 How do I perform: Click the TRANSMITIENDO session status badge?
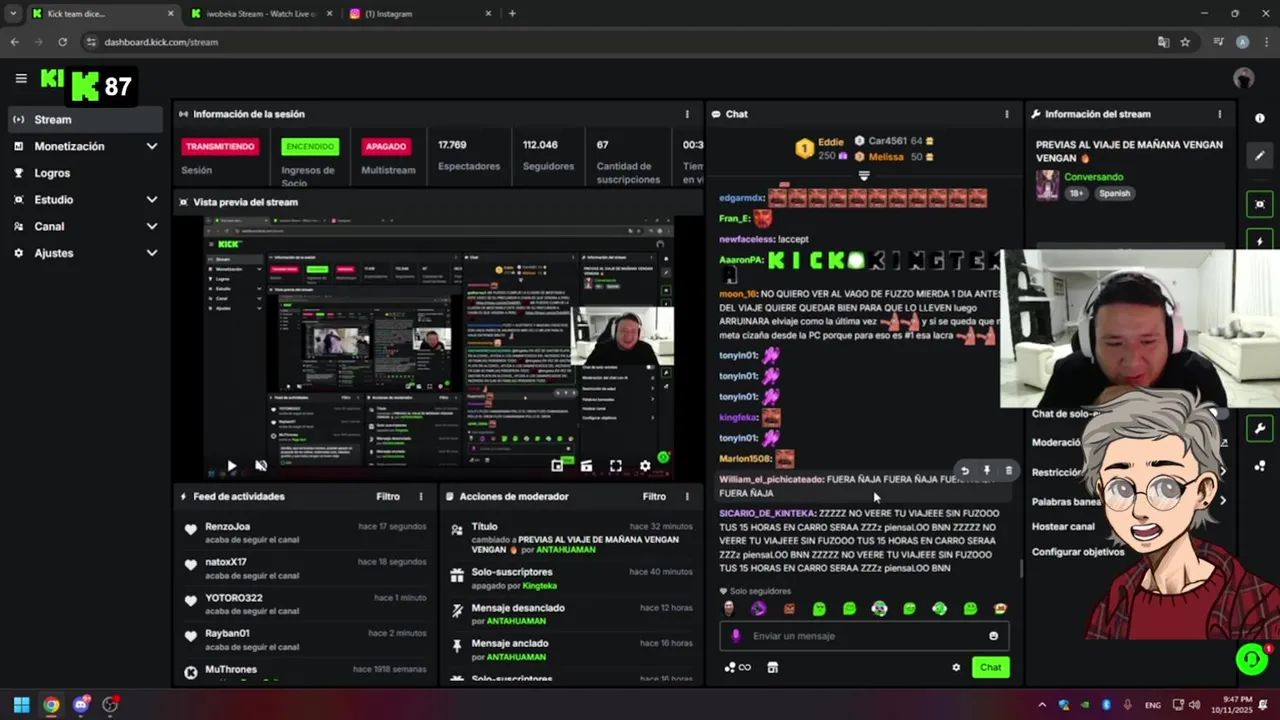pyautogui.click(x=220, y=146)
